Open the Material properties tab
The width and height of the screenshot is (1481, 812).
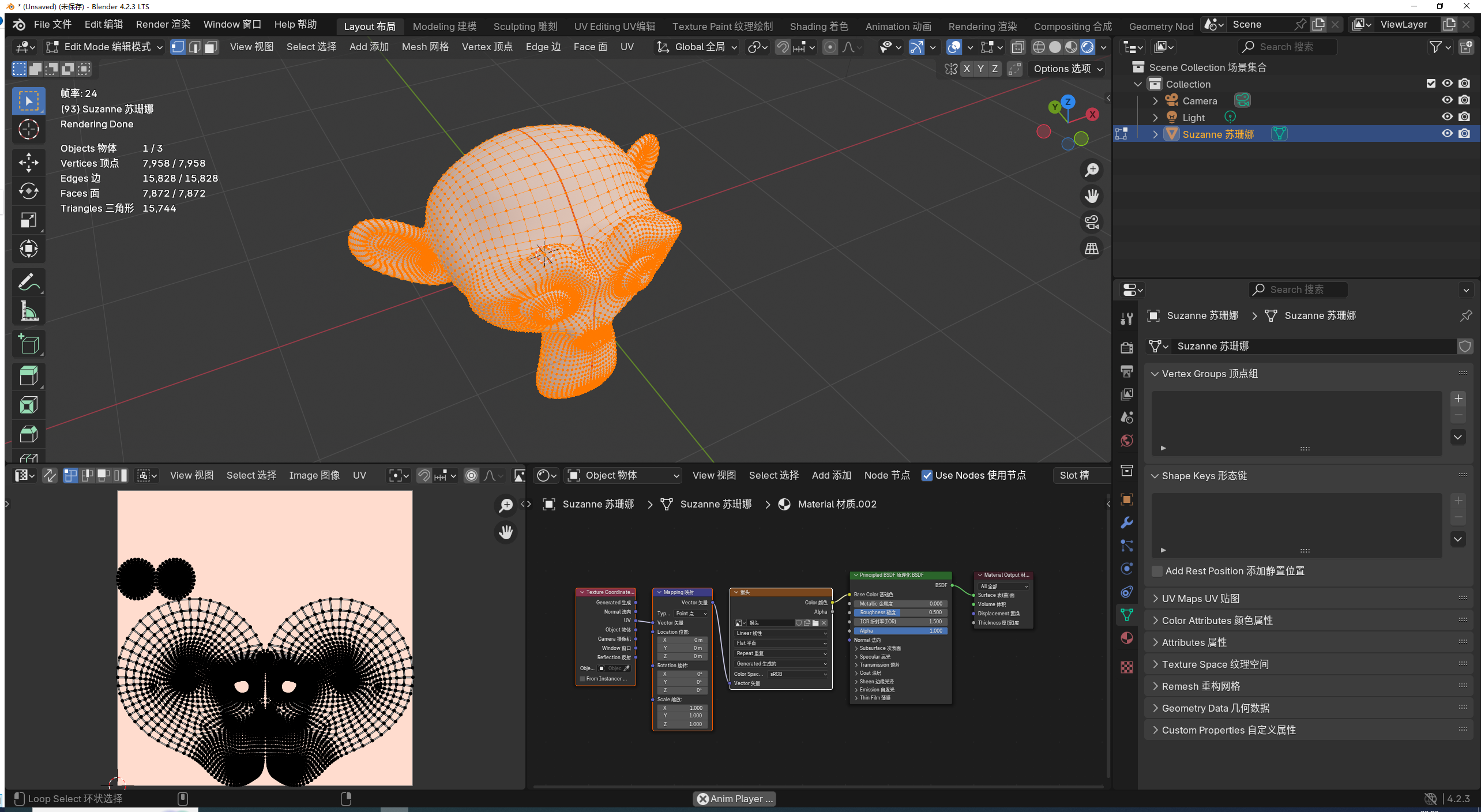[1126, 638]
